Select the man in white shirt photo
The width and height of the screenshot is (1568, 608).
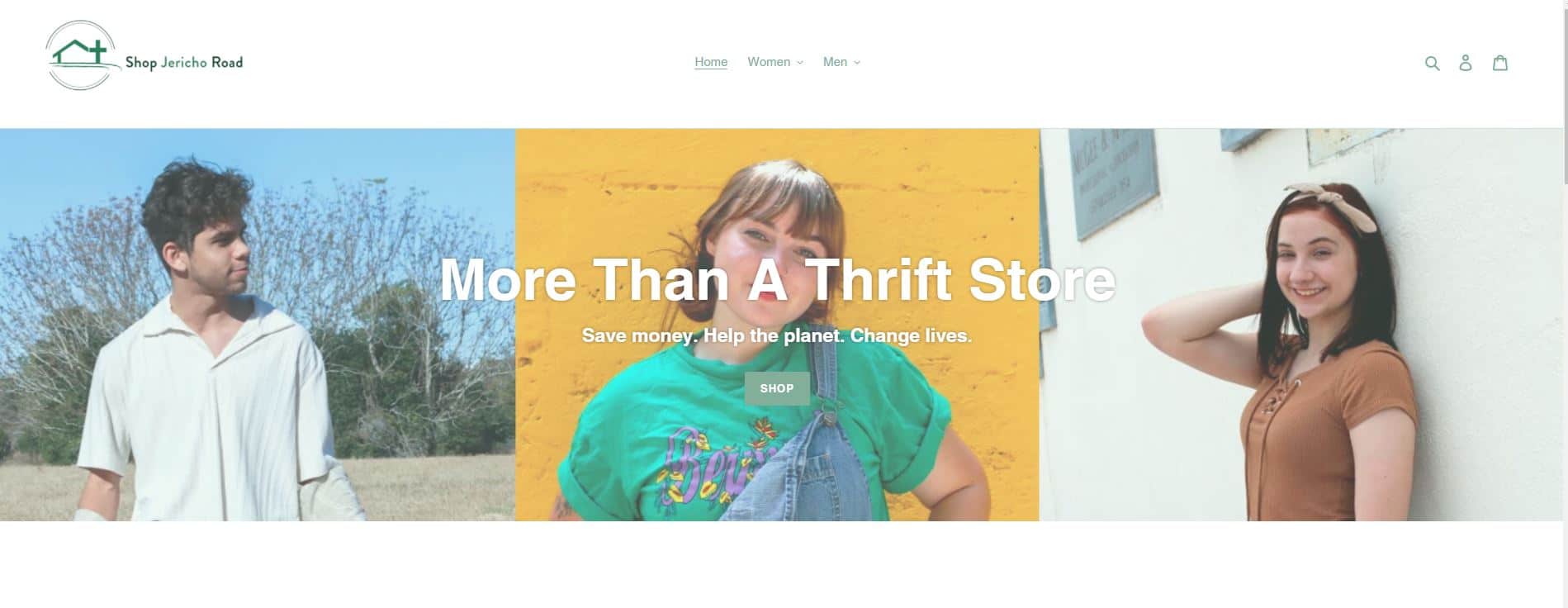258,325
